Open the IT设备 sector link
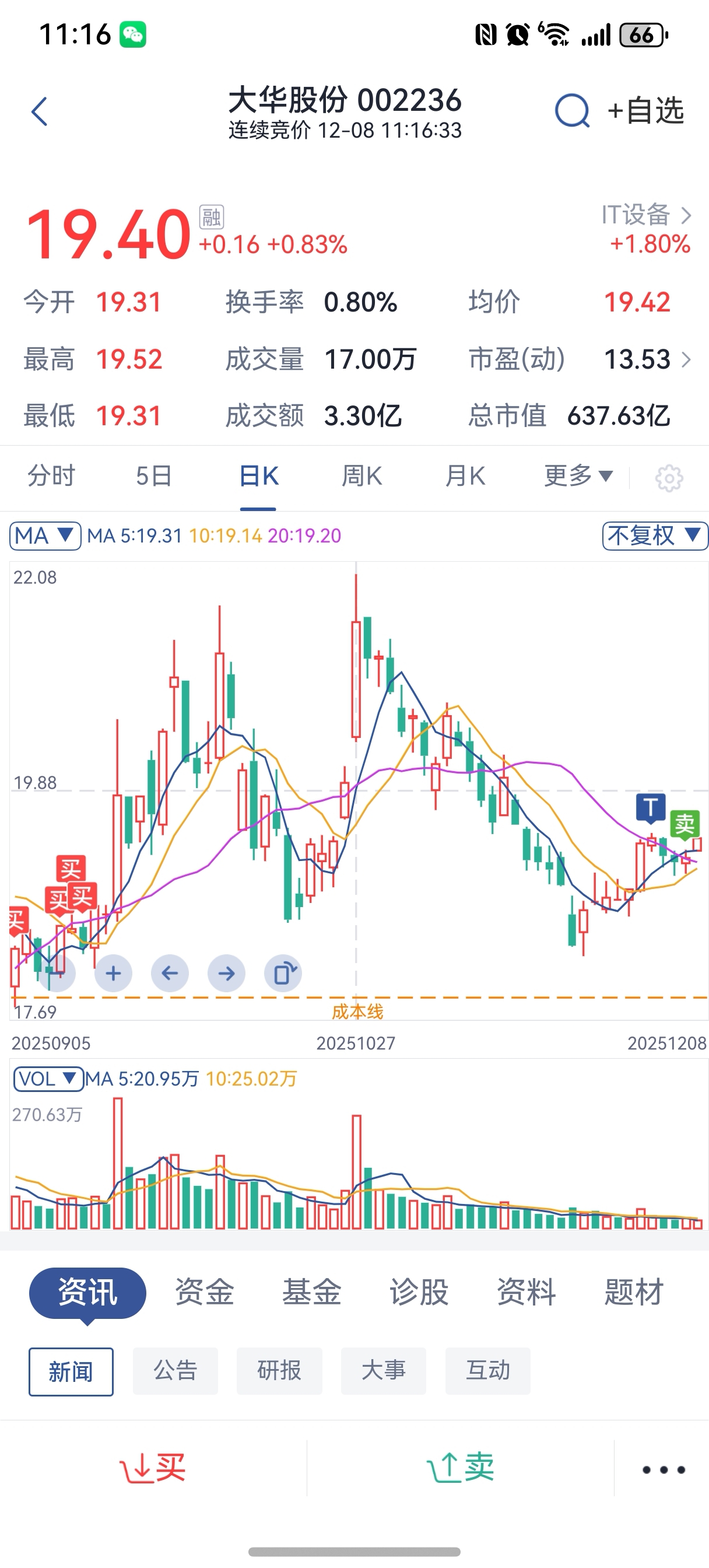709x1568 pixels. (646, 215)
